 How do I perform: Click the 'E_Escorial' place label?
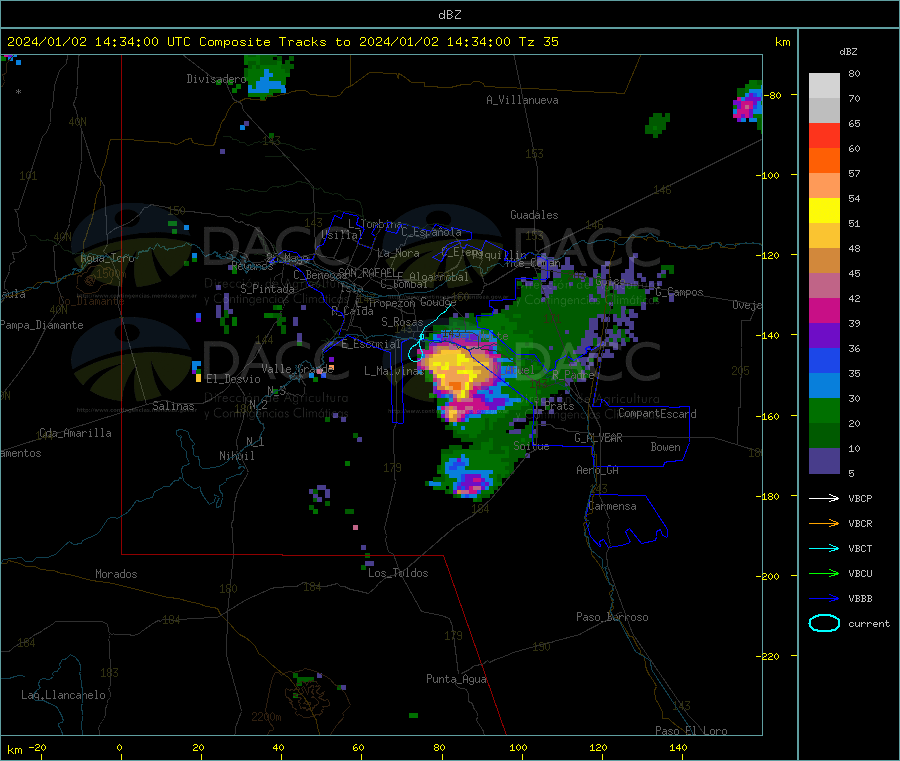tap(370, 344)
